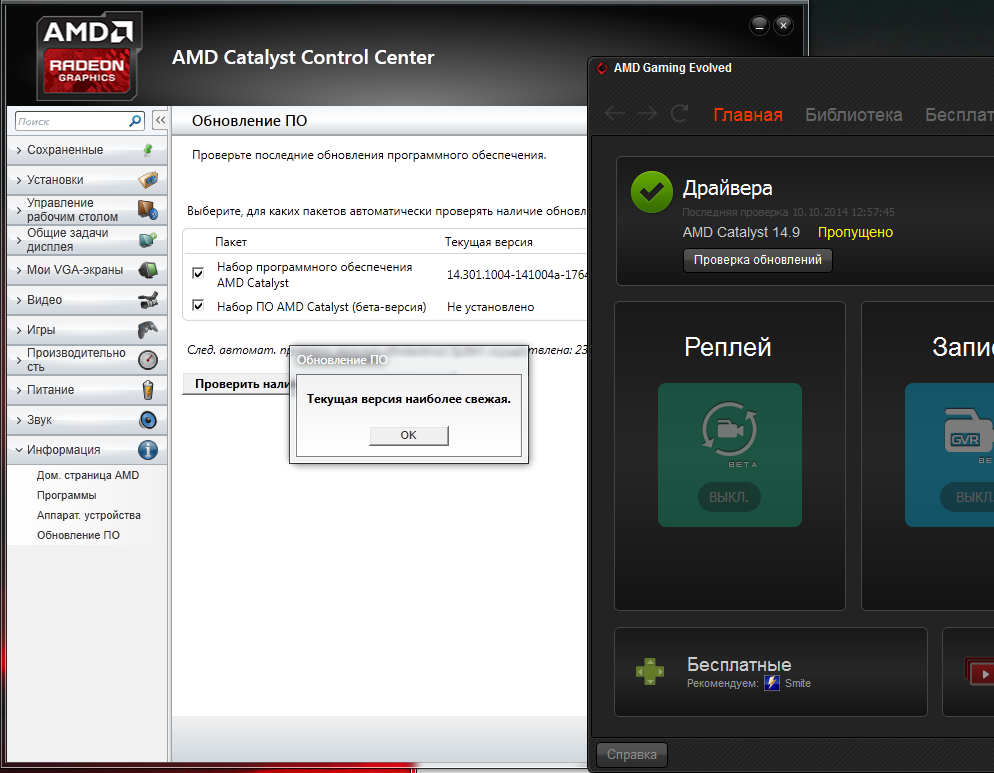Click the Пропущено status link

[855, 233]
